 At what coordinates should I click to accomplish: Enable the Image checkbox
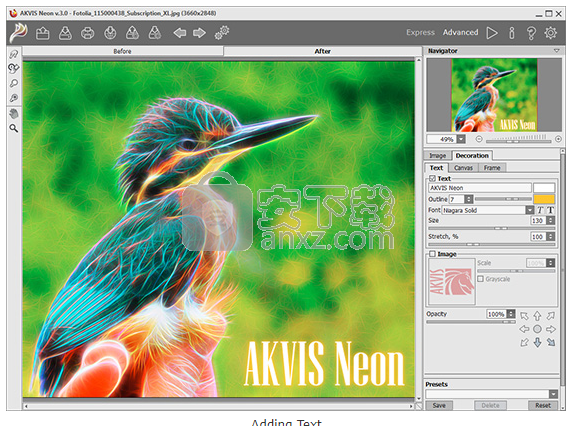click(432, 254)
